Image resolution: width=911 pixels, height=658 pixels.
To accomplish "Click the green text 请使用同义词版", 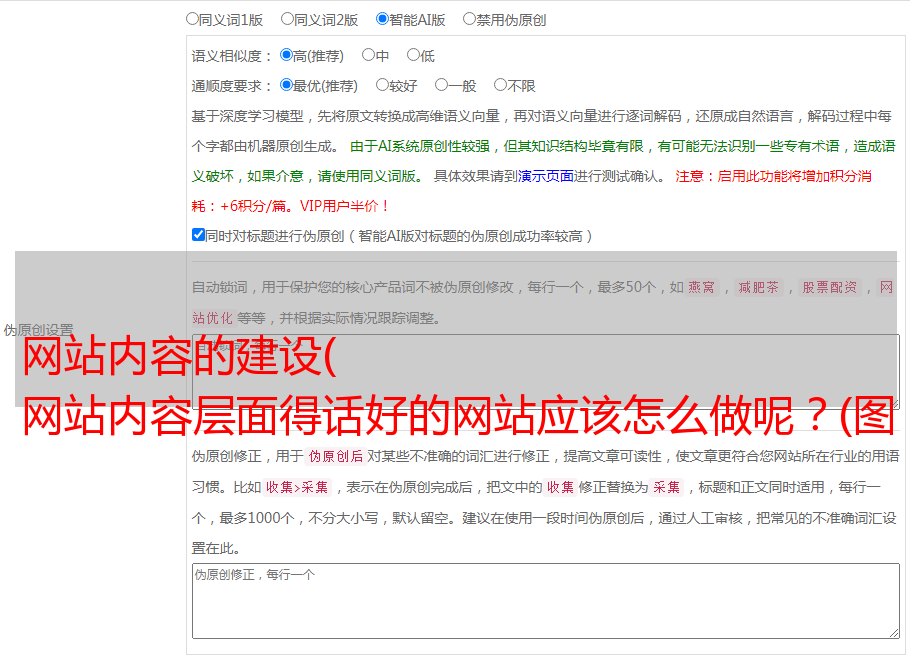I will 367,176.
